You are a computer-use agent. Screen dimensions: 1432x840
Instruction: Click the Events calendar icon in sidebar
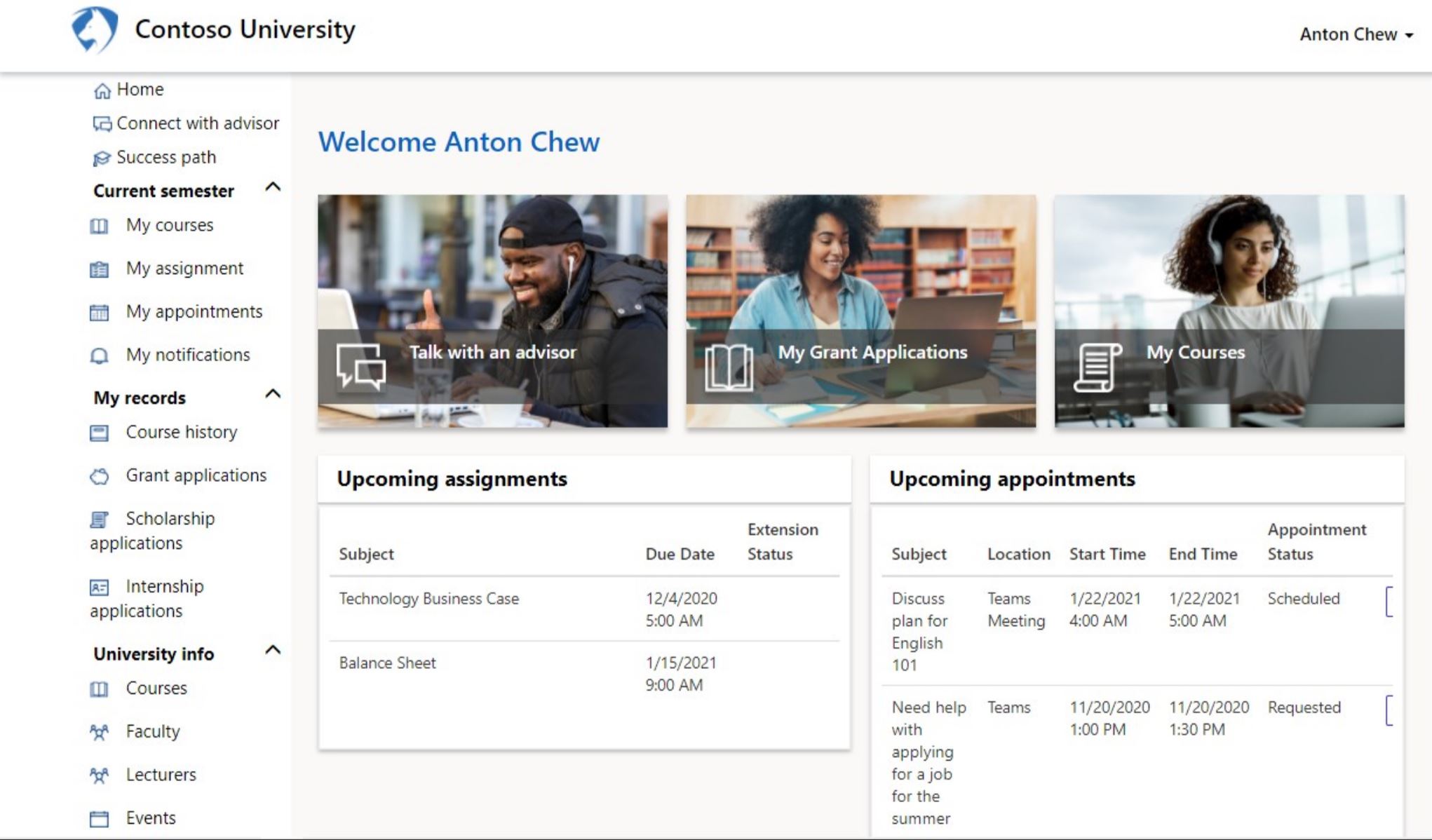click(x=100, y=819)
